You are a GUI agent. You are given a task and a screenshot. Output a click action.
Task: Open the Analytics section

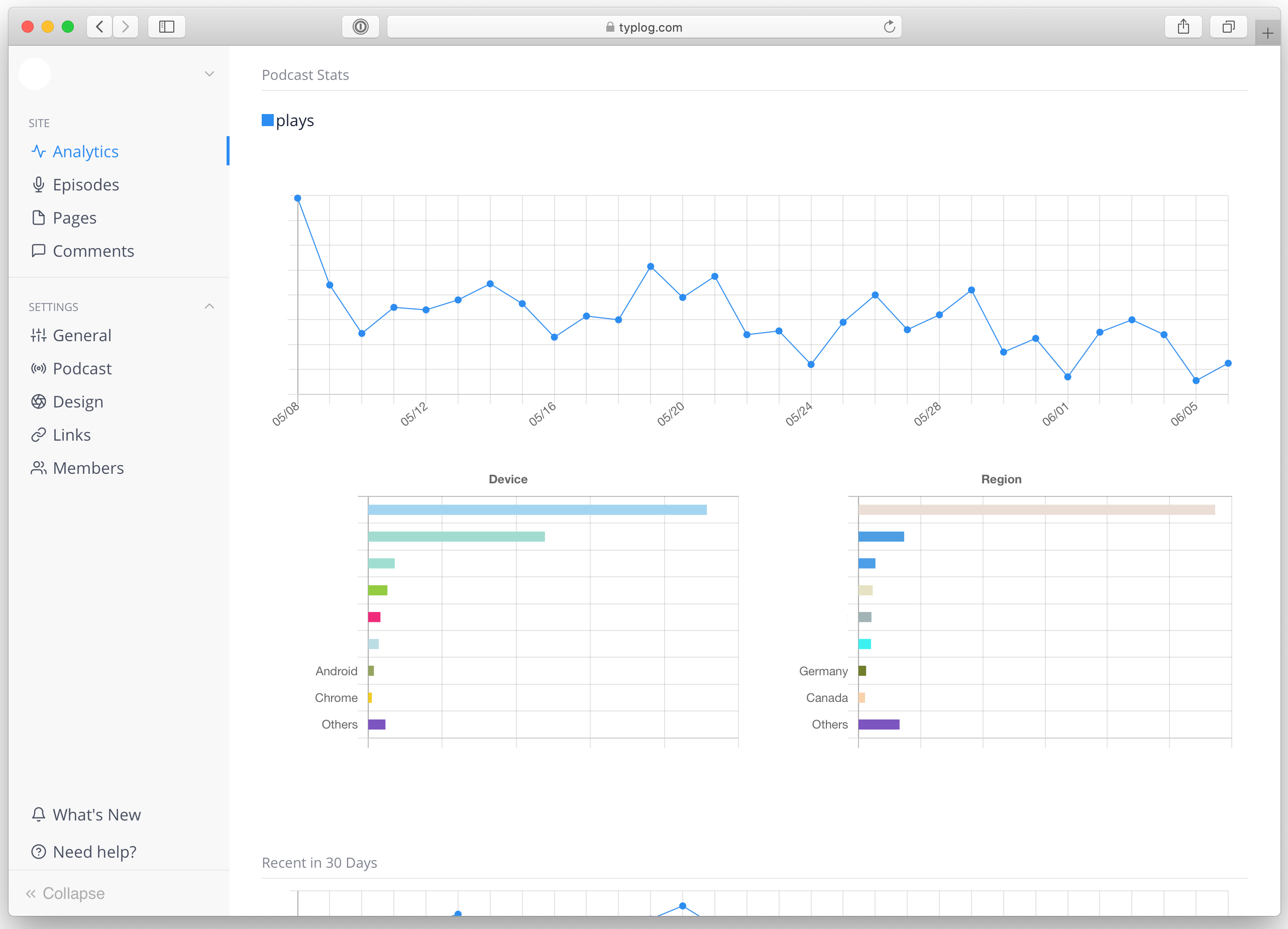(119, 151)
